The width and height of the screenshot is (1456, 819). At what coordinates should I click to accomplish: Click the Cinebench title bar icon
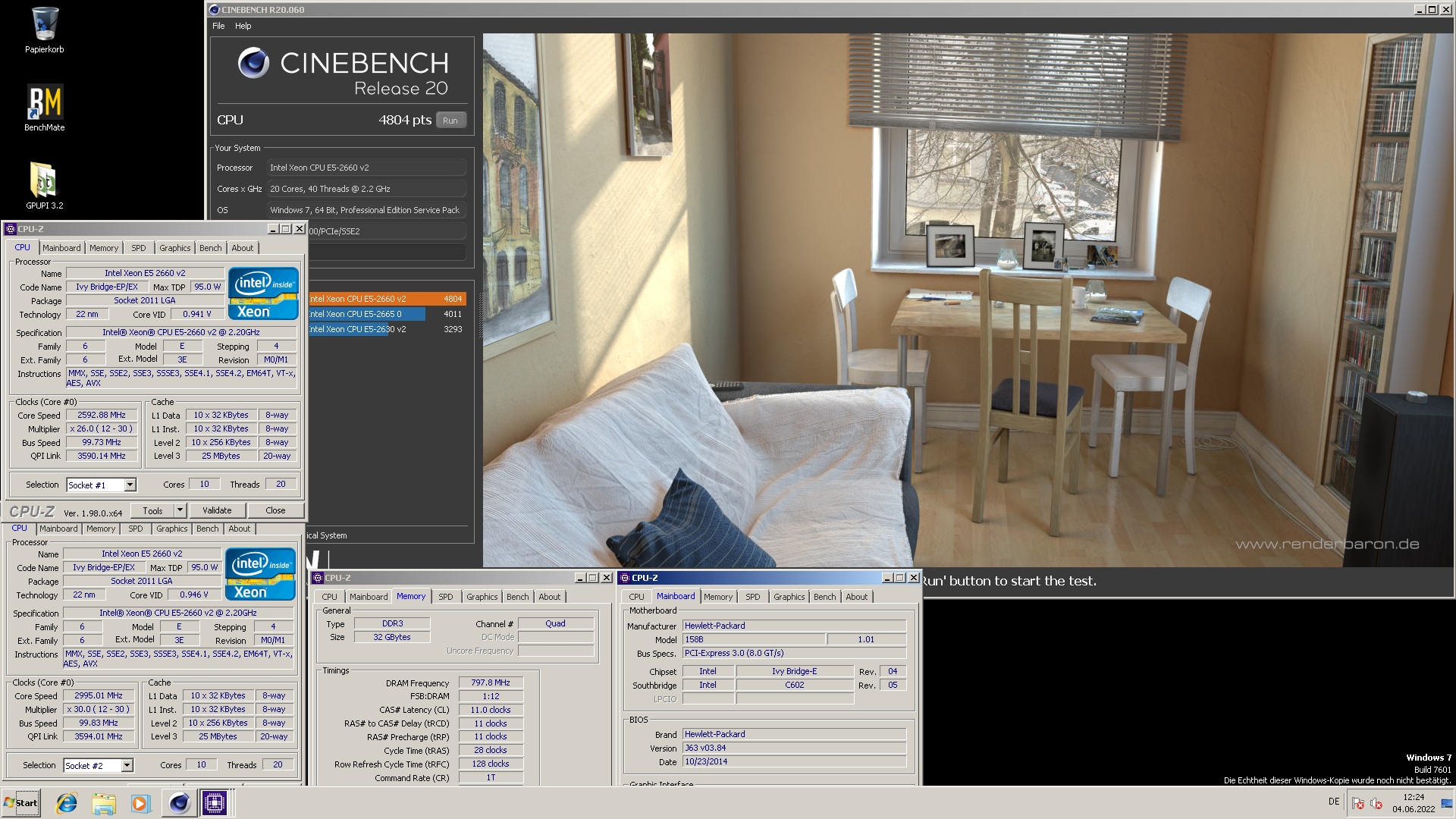coord(214,10)
